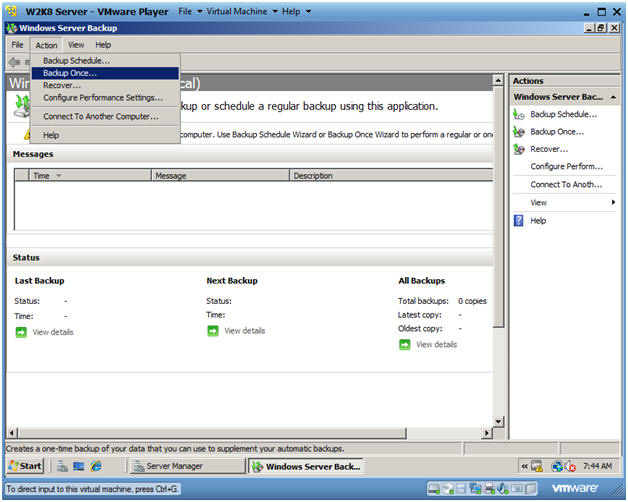Click Help link in Actions pane
The image size is (628, 502).
[x=538, y=221]
